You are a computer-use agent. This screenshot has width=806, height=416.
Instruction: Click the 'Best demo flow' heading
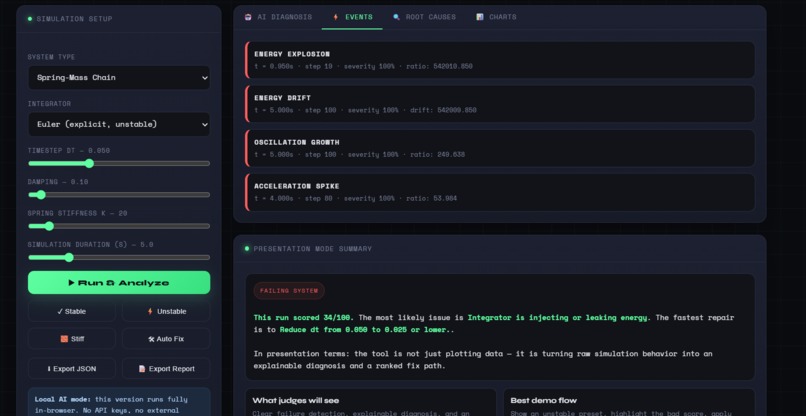click(x=544, y=401)
